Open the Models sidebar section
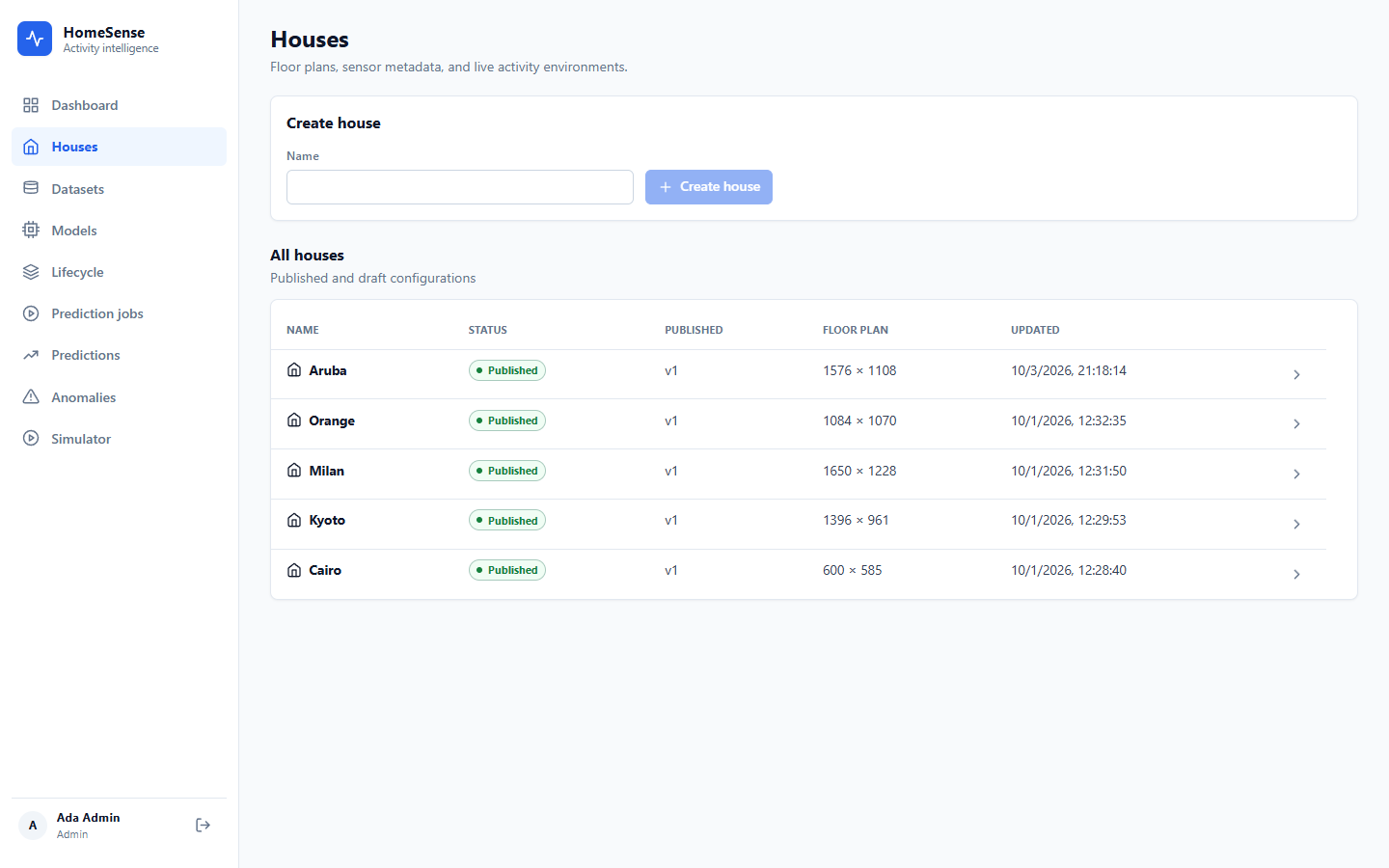1389x868 pixels. [119, 230]
